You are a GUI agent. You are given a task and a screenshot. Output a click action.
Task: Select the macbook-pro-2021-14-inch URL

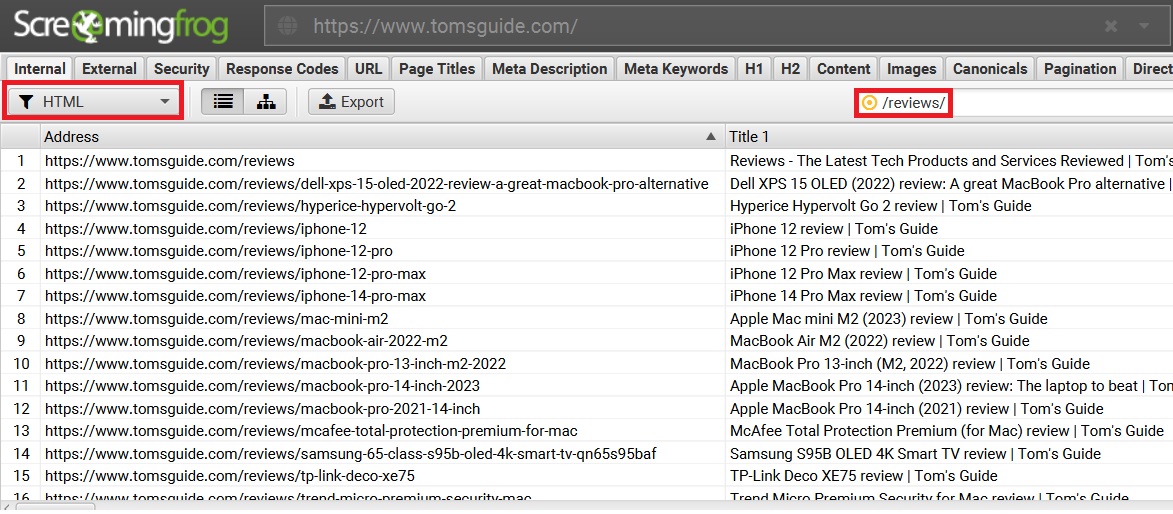point(262,409)
